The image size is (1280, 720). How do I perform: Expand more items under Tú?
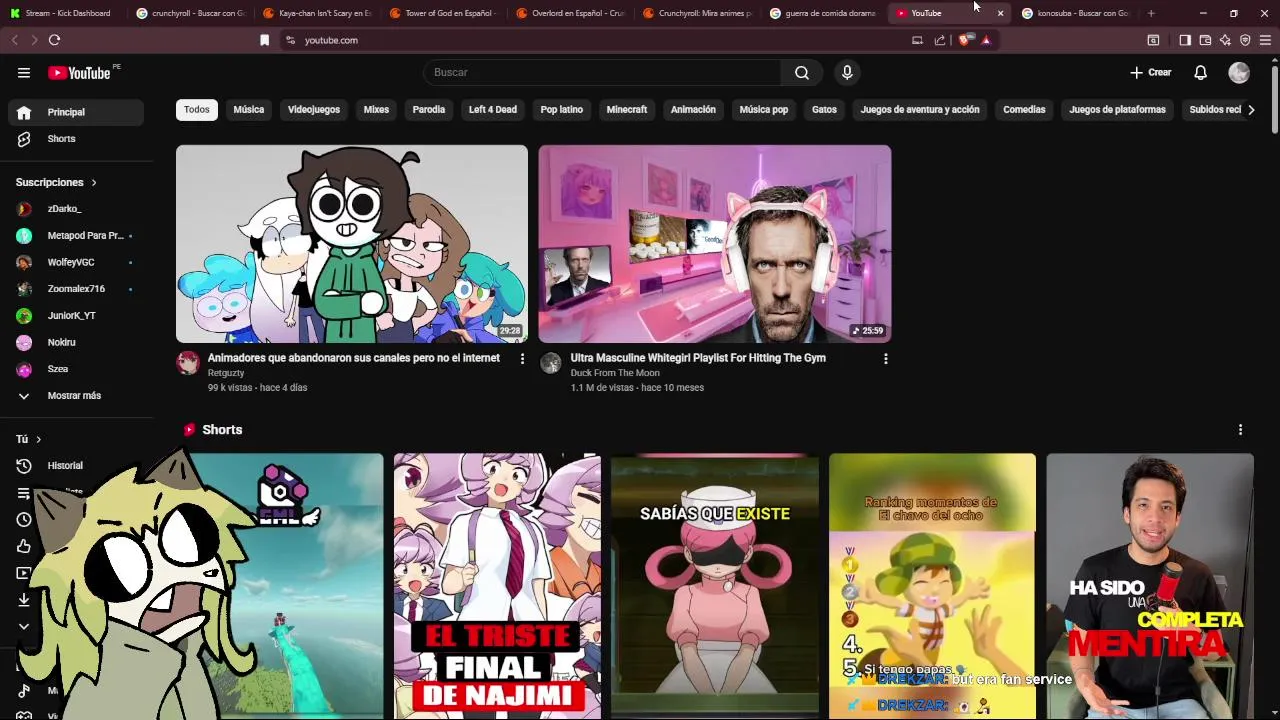coord(24,626)
